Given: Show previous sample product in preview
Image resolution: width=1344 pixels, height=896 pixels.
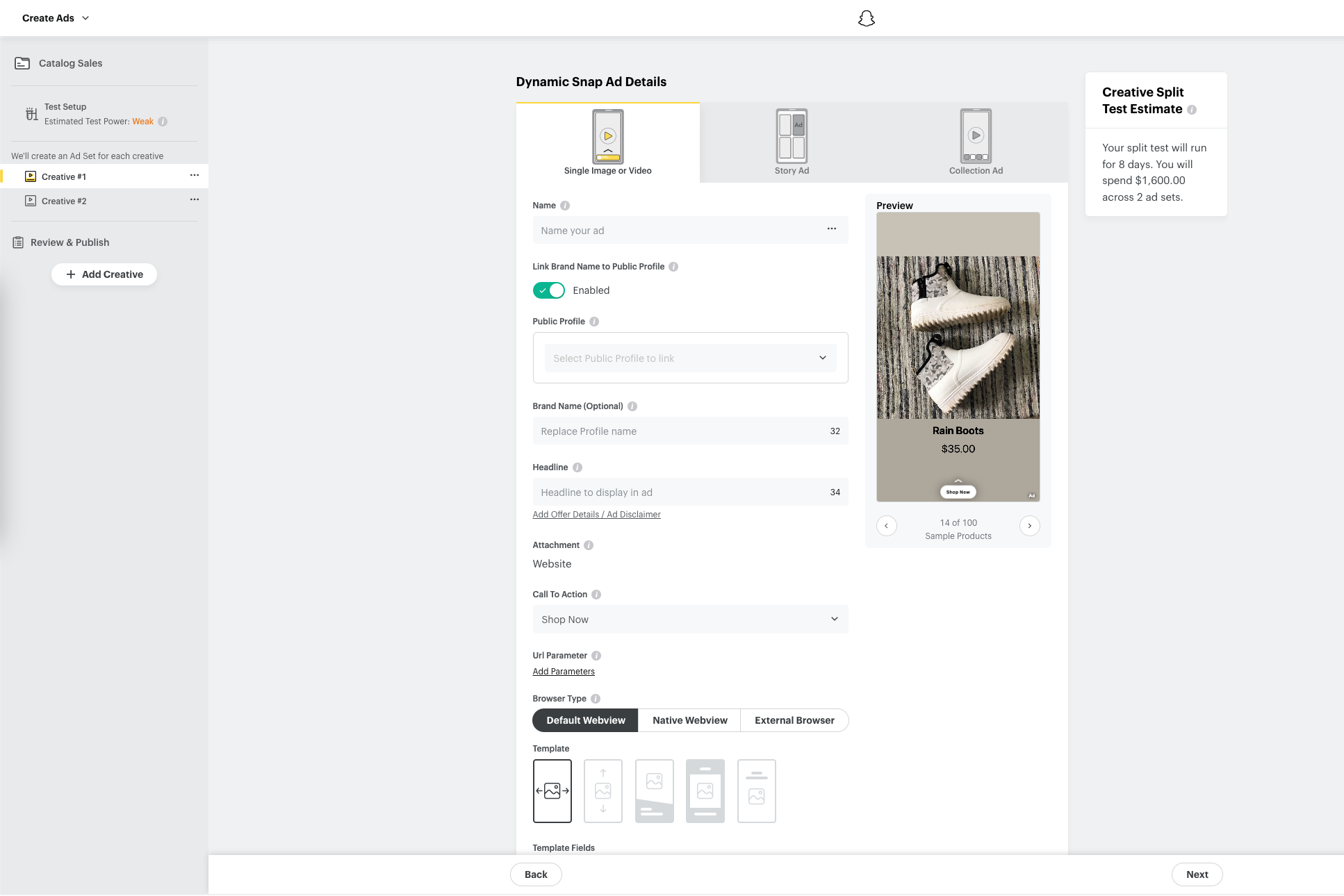Looking at the screenshot, I should click(x=886, y=526).
